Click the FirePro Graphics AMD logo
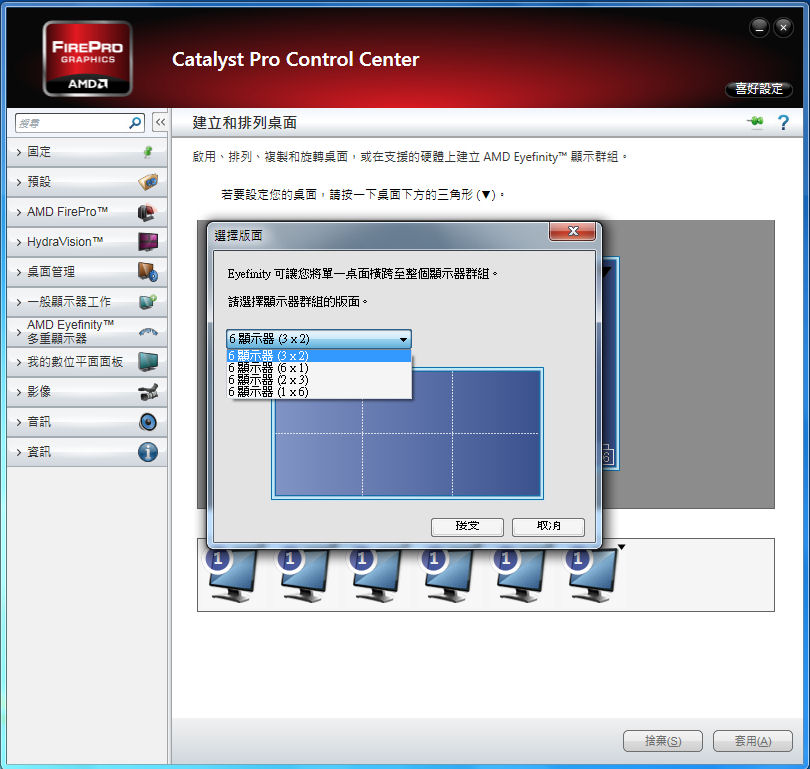Image resolution: width=810 pixels, height=769 pixels. coord(87,59)
